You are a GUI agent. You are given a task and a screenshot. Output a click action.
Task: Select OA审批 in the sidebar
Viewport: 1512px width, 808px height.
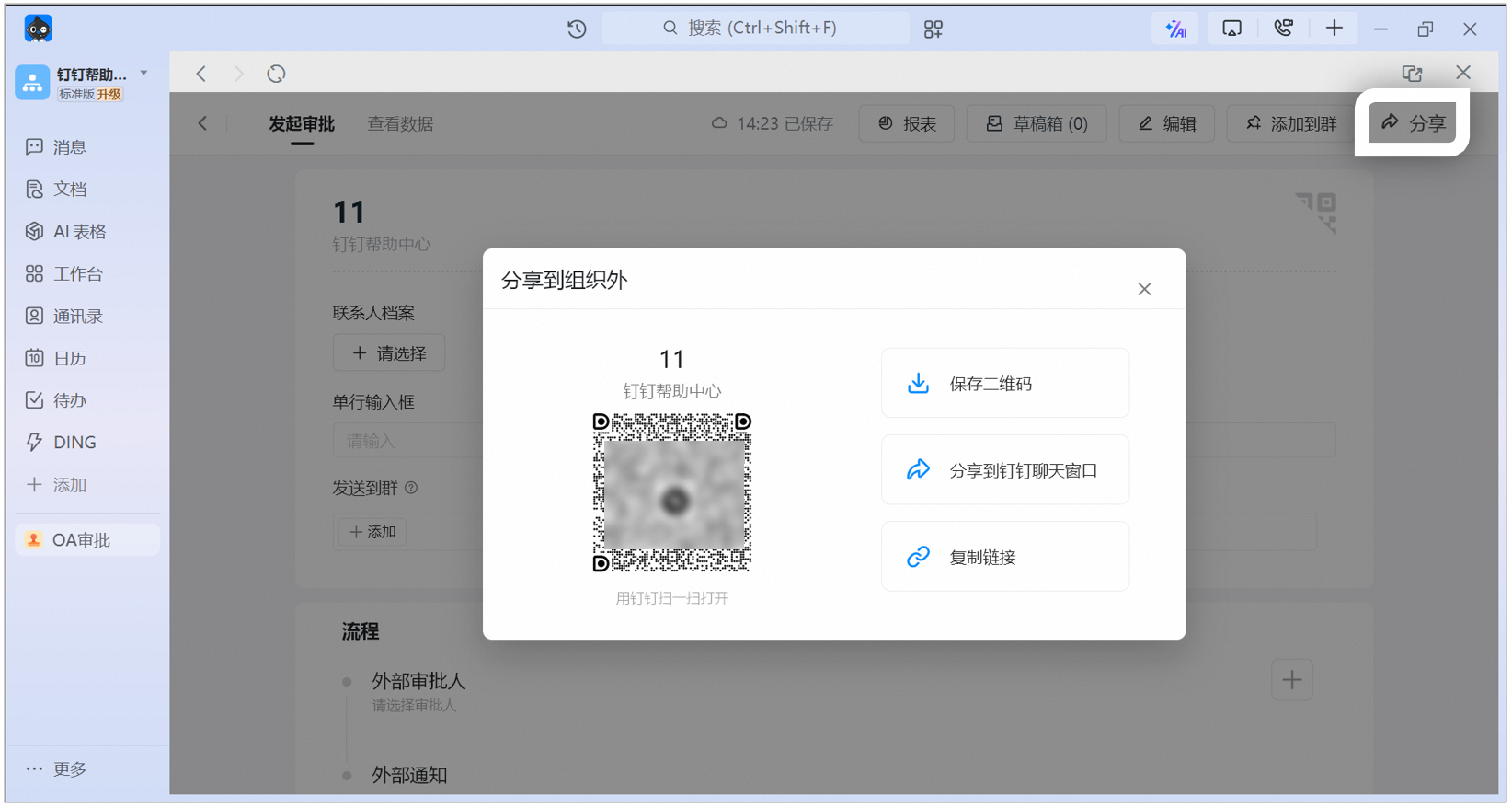click(87, 540)
